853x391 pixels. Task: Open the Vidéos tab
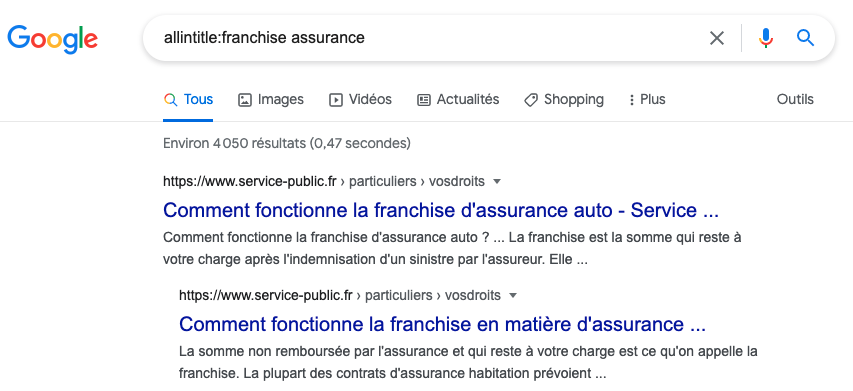pos(360,100)
